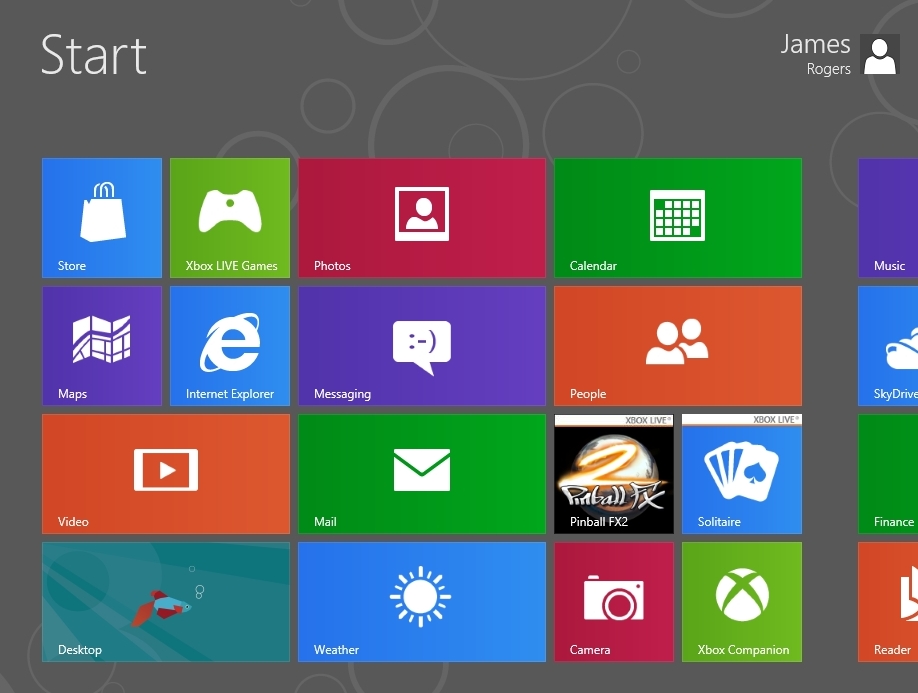The width and height of the screenshot is (918, 693).
Task: Open Internet Explorer tile
Action: pyautogui.click(x=230, y=346)
